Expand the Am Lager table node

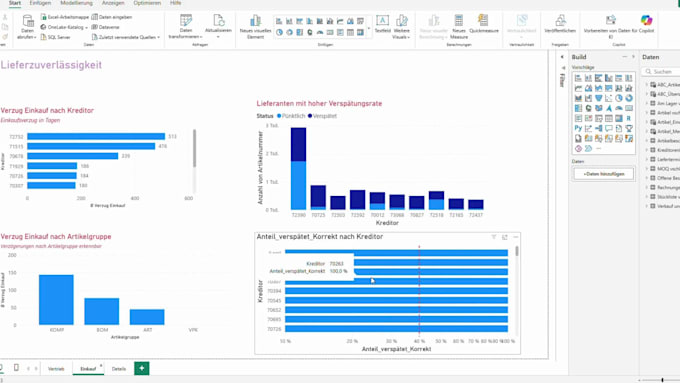[x=647, y=103]
